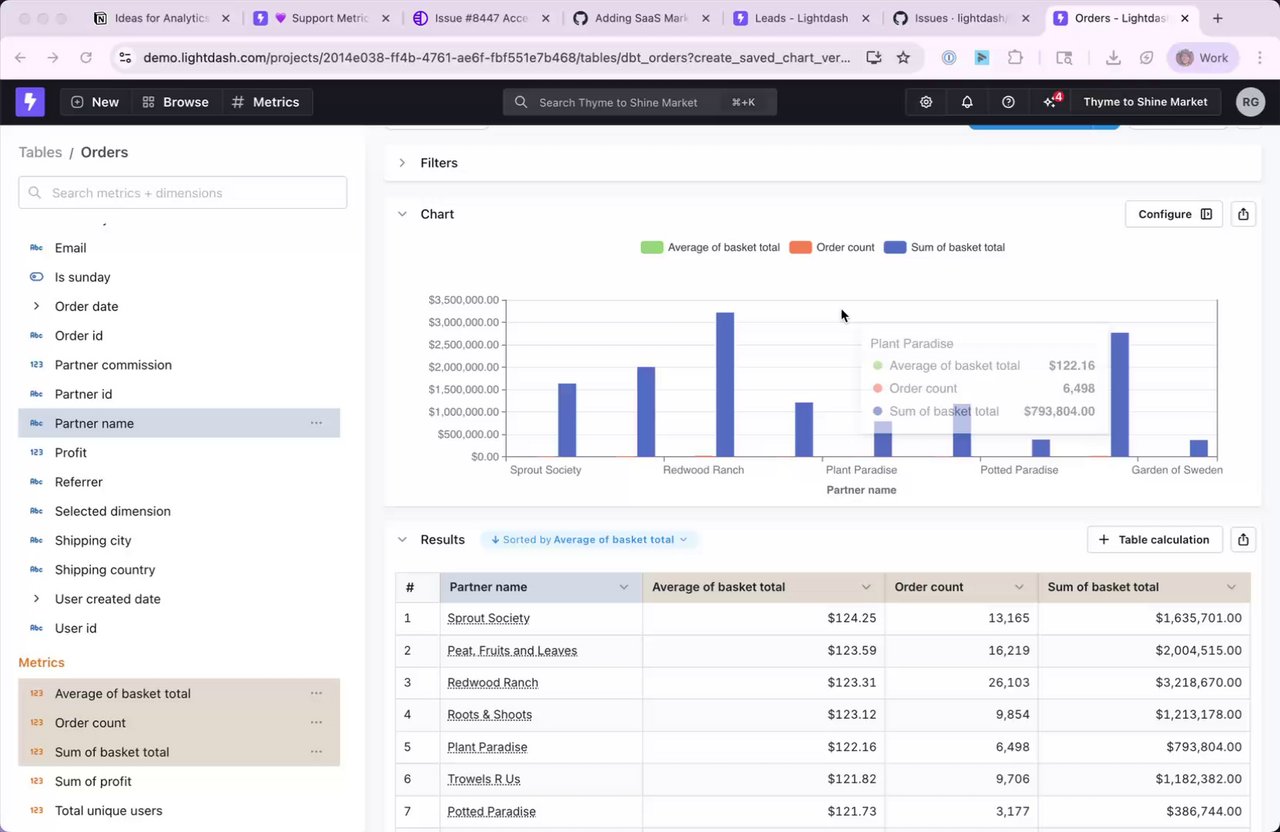Click the Search metrics + dimensions field
Image resolution: width=1280 pixels, height=832 pixels.
[x=183, y=193]
